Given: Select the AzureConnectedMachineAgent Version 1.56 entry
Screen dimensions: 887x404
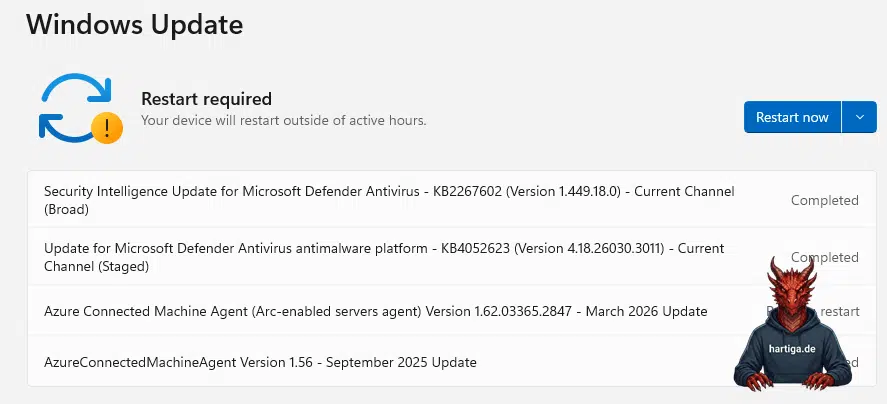Looking at the screenshot, I should pyautogui.click(x=451, y=362).
